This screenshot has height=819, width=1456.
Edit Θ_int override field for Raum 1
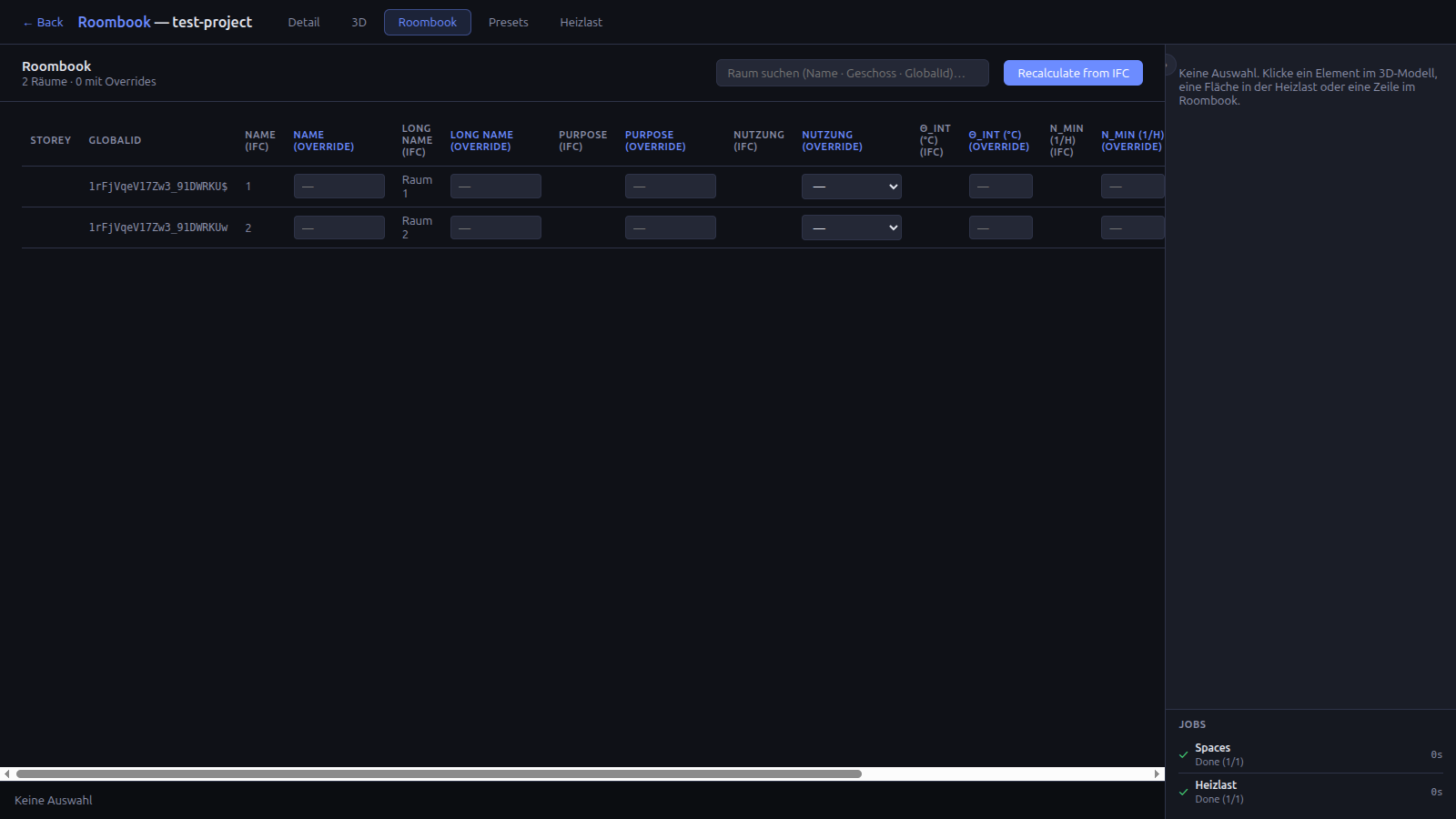click(1000, 187)
